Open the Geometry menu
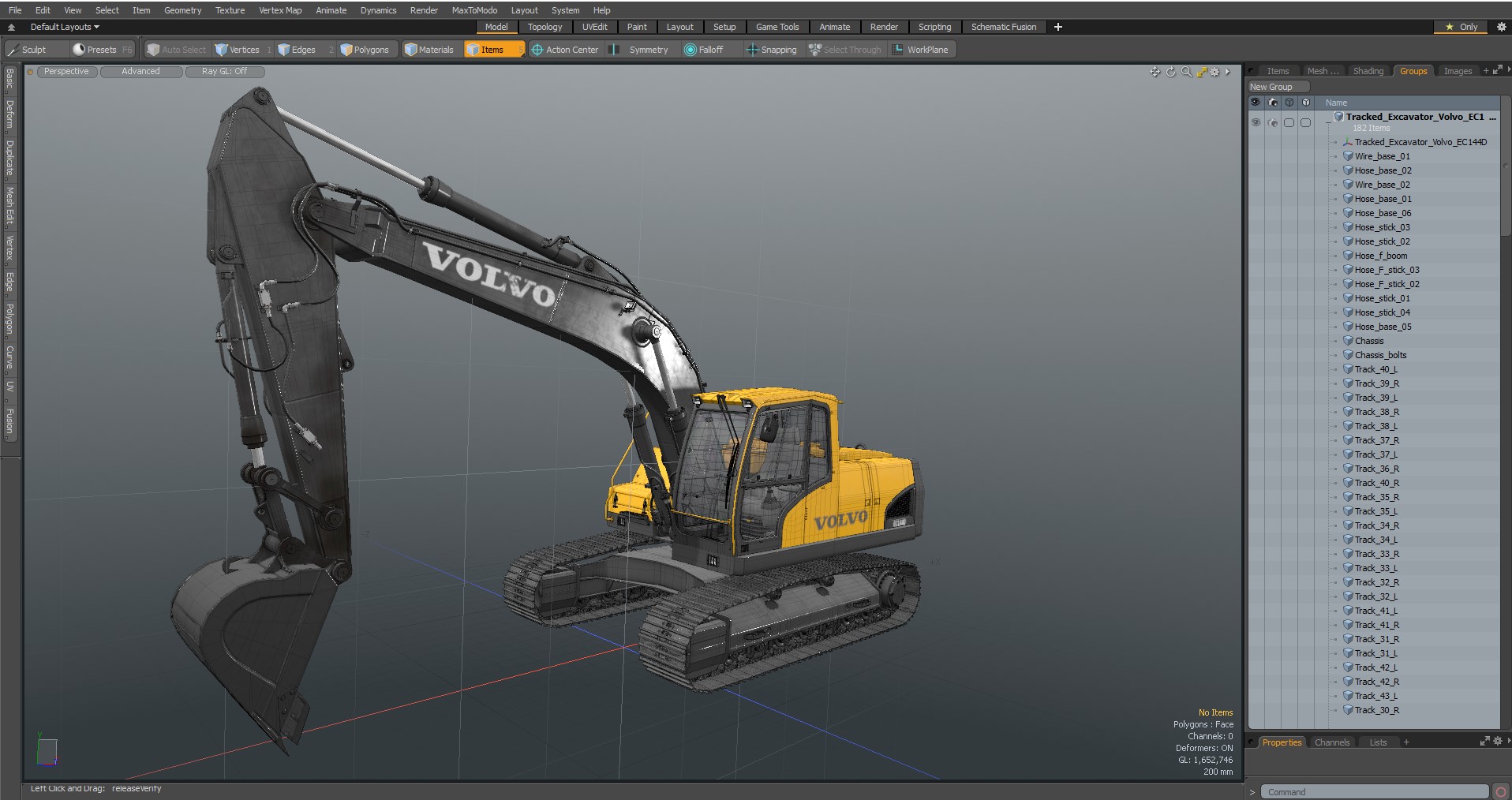The width and height of the screenshot is (1512, 800). 182,10
